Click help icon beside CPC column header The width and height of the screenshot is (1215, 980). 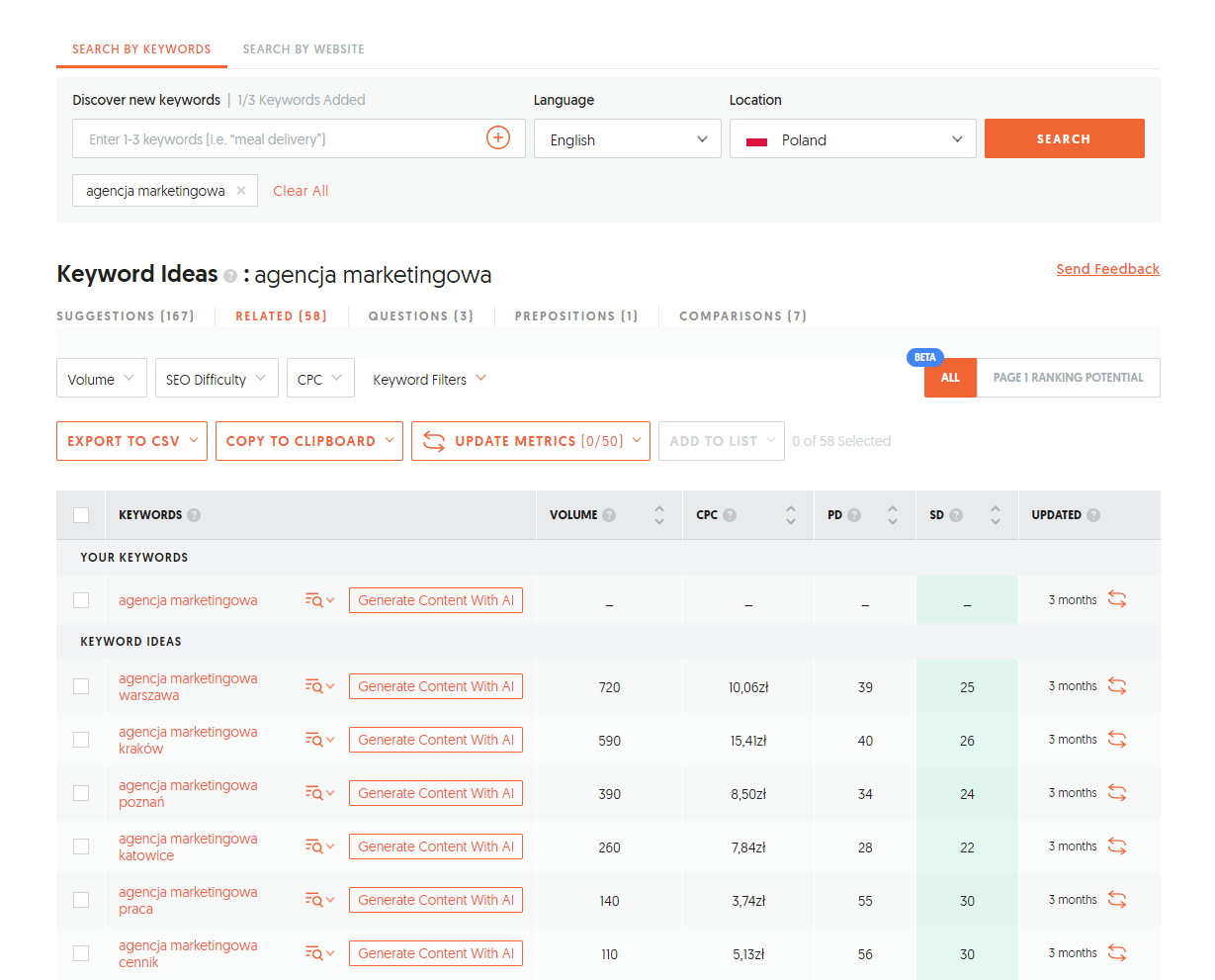coord(730,515)
